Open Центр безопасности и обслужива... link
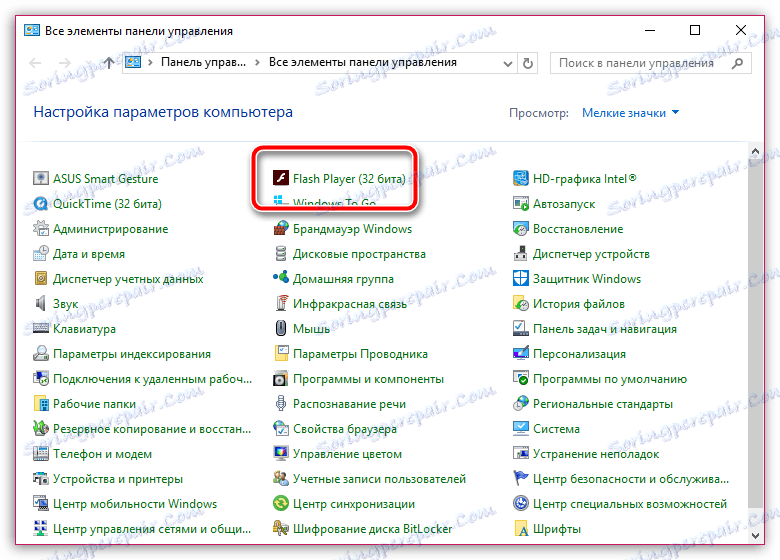The width and height of the screenshot is (780, 560). point(630,478)
